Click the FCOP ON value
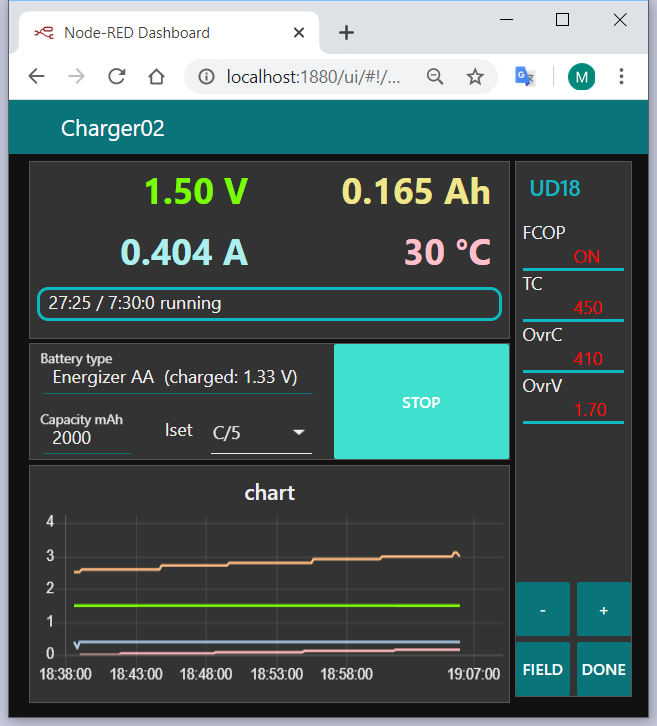 (x=587, y=257)
